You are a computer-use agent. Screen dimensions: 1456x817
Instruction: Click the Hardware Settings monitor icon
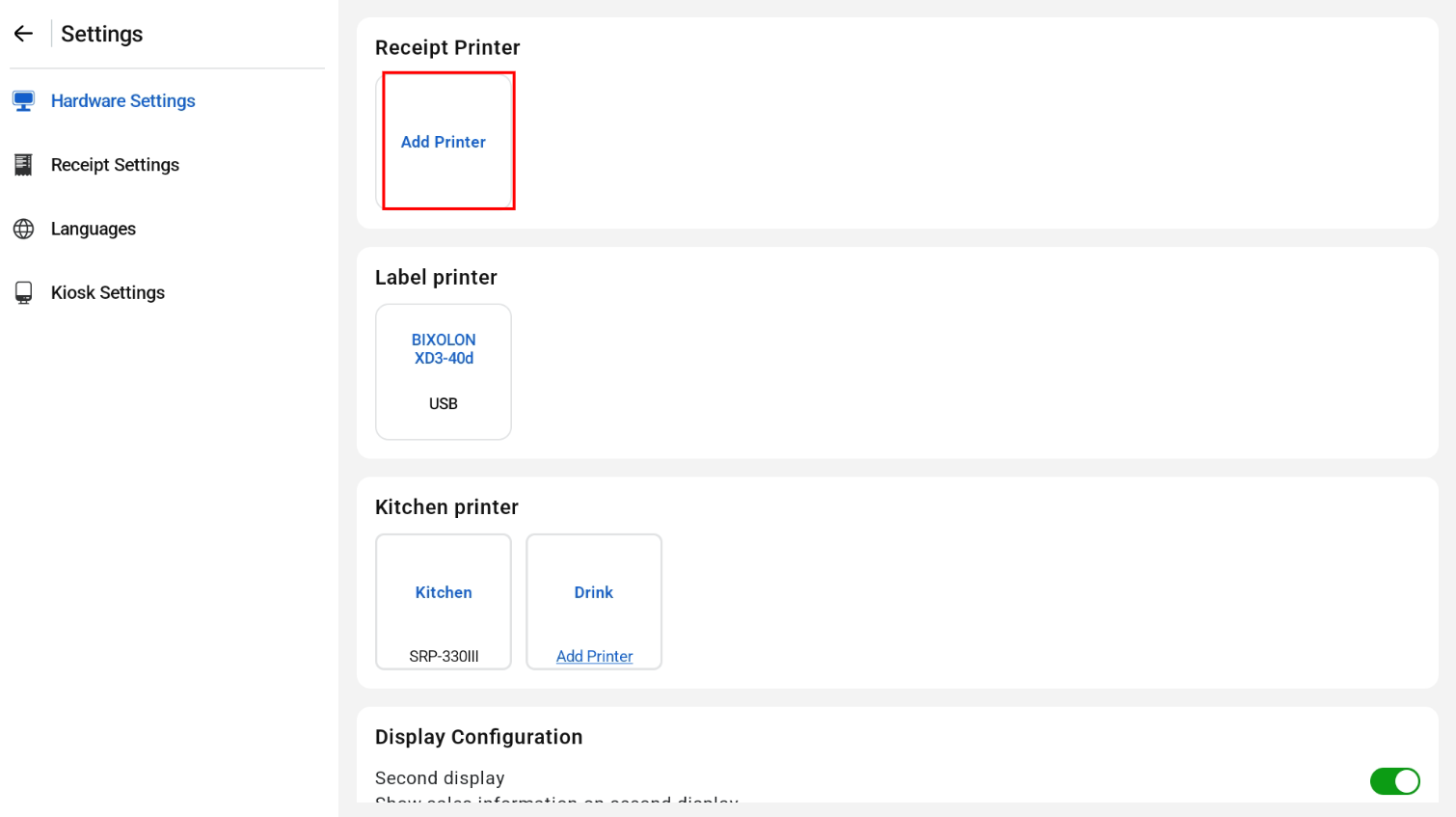[23, 100]
